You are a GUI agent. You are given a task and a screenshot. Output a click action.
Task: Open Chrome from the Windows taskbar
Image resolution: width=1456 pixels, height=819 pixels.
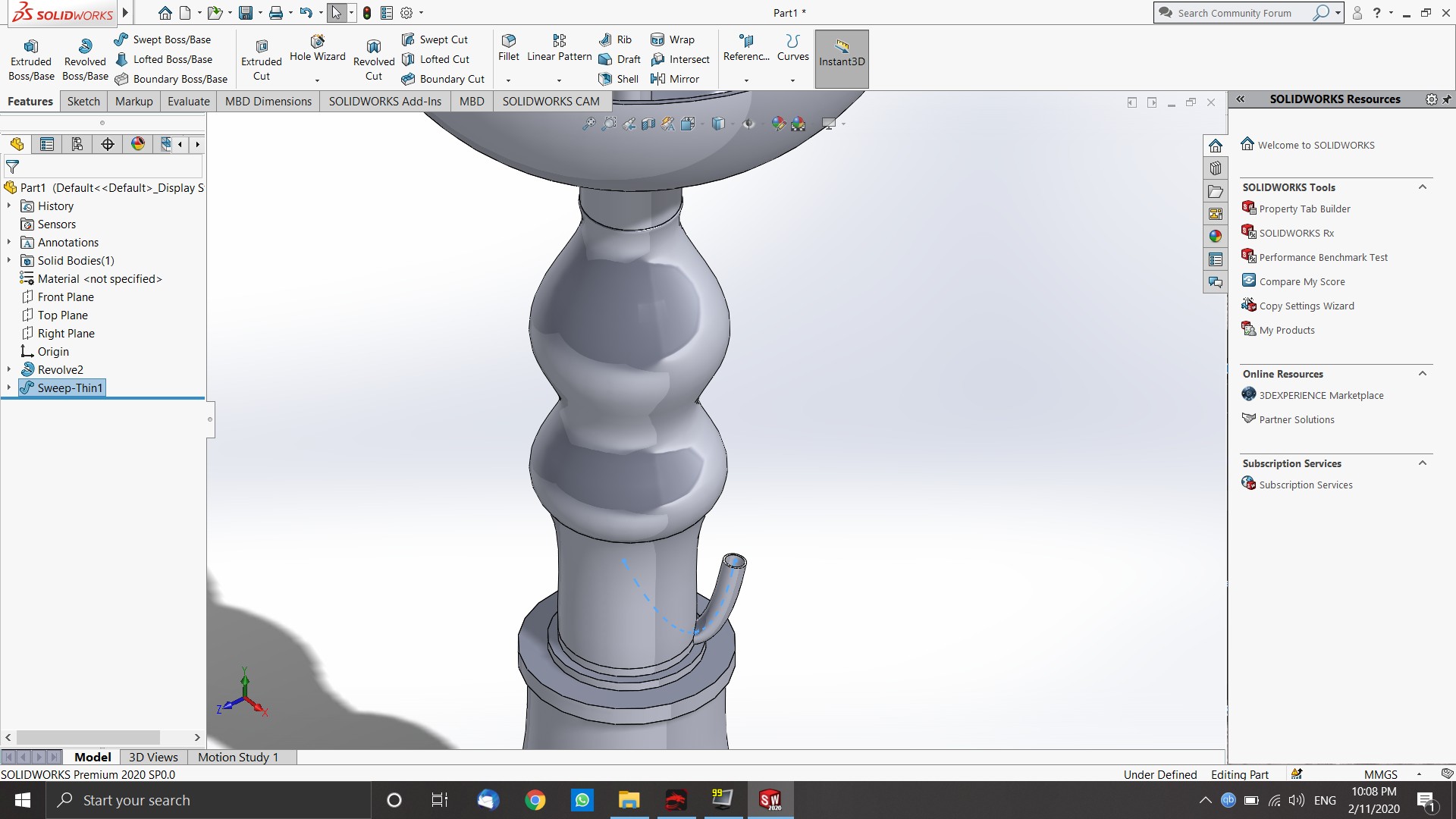coord(535,800)
